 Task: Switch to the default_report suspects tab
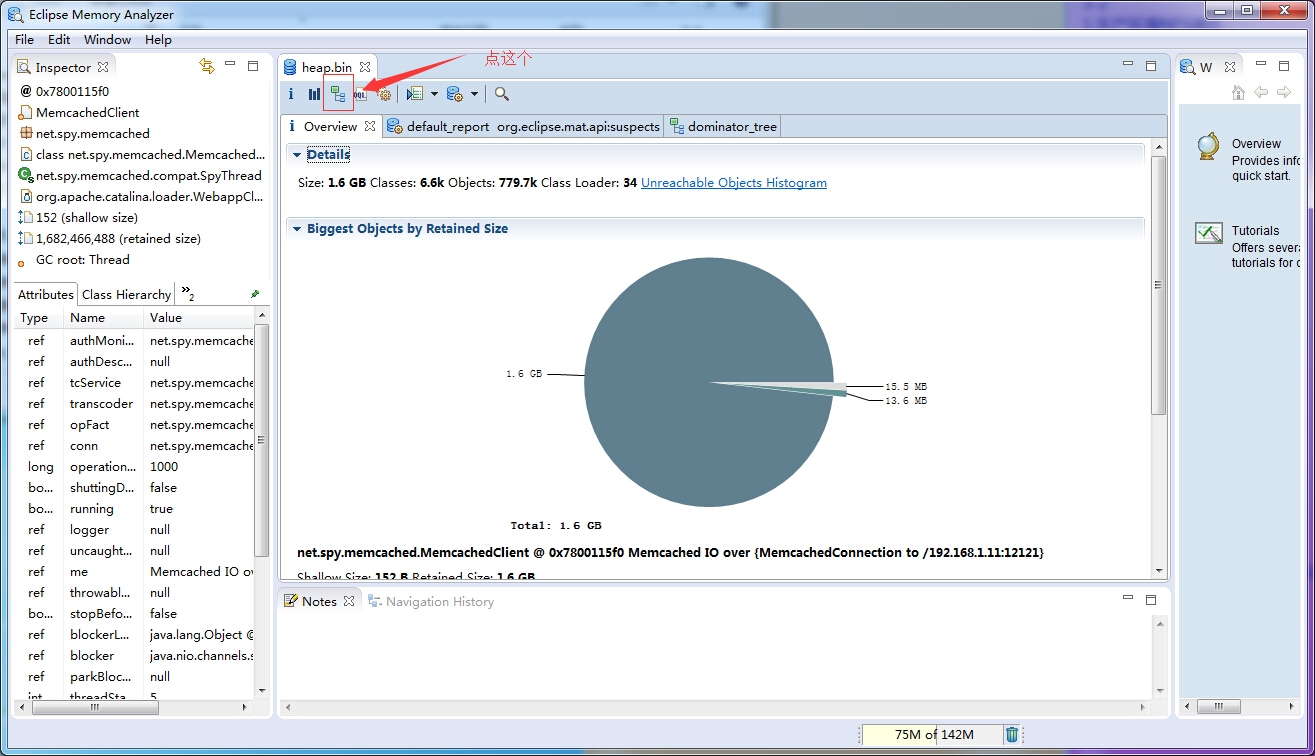click(524, 127)
